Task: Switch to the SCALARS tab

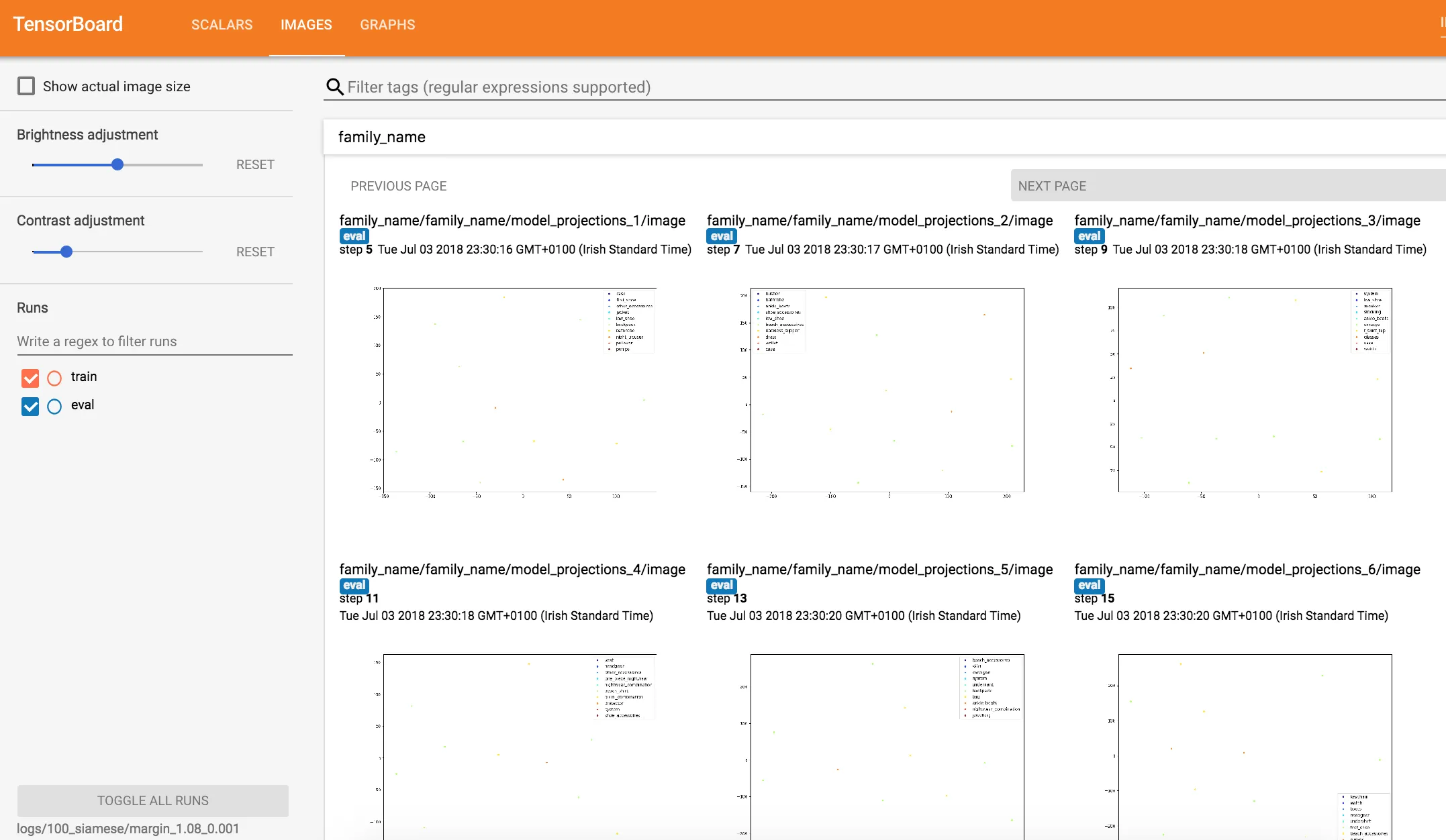Action: click(x=222, y=25)
